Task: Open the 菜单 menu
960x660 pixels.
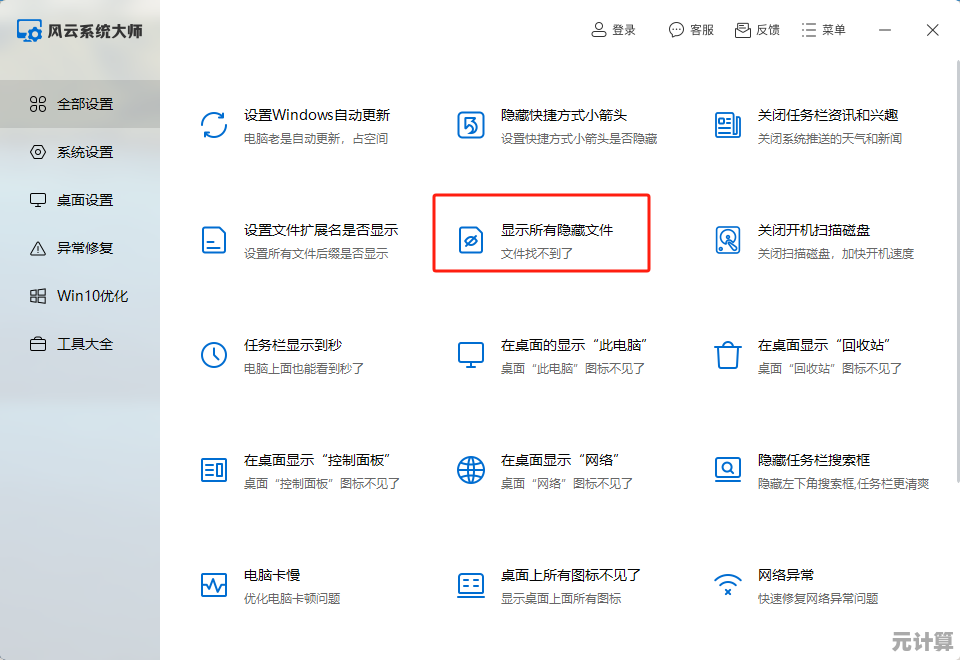Action: [833, 30]
